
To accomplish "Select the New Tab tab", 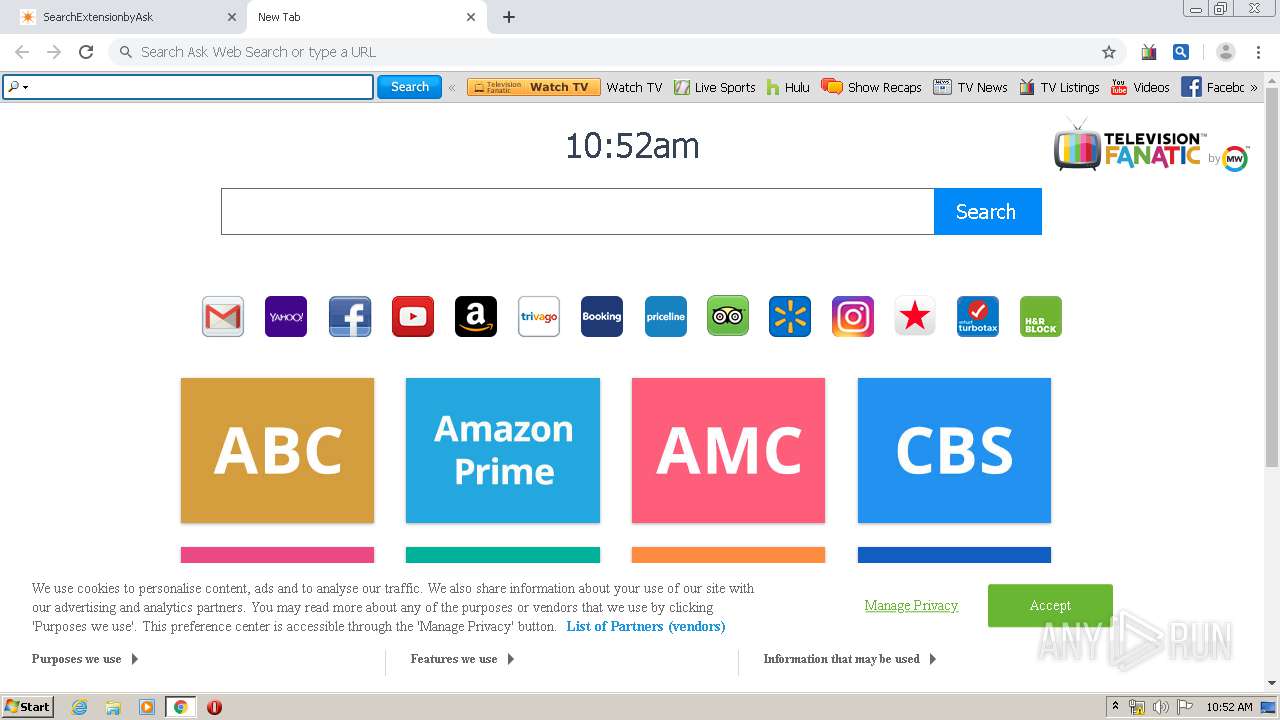I will (x=367, y=17).
